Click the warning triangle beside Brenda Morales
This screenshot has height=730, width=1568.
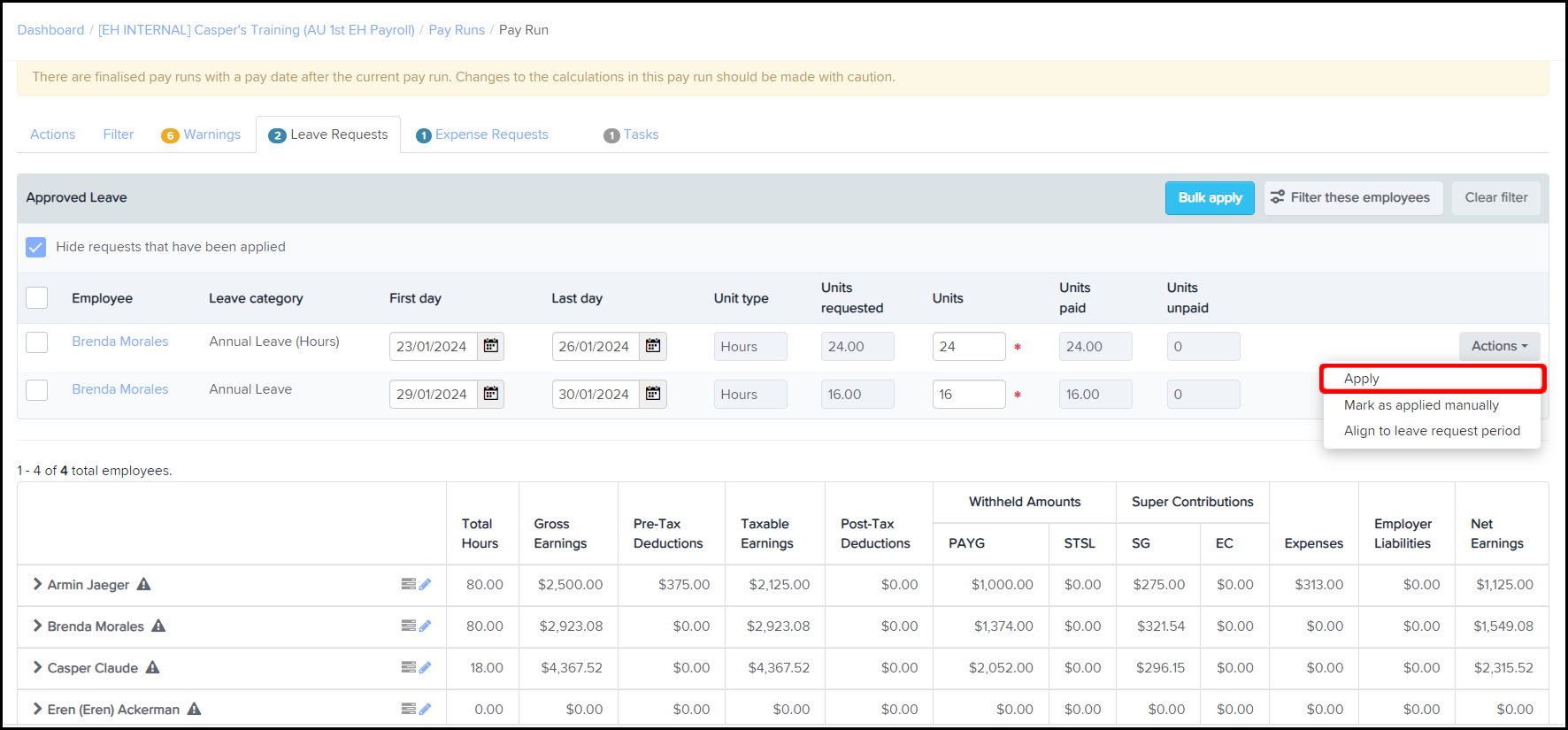158,626
